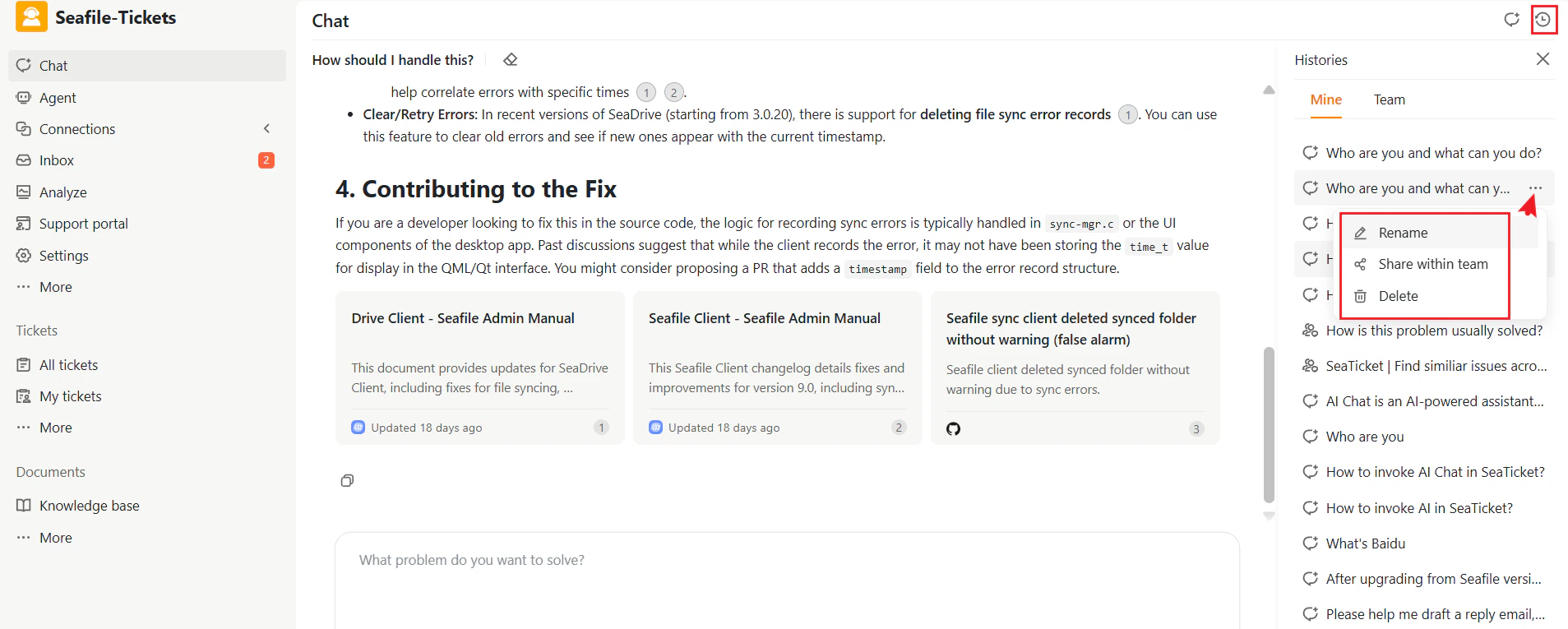Expand More under the Documents section
The height and width of the screenshot is (629, 1568).
(x=147, y=538)
